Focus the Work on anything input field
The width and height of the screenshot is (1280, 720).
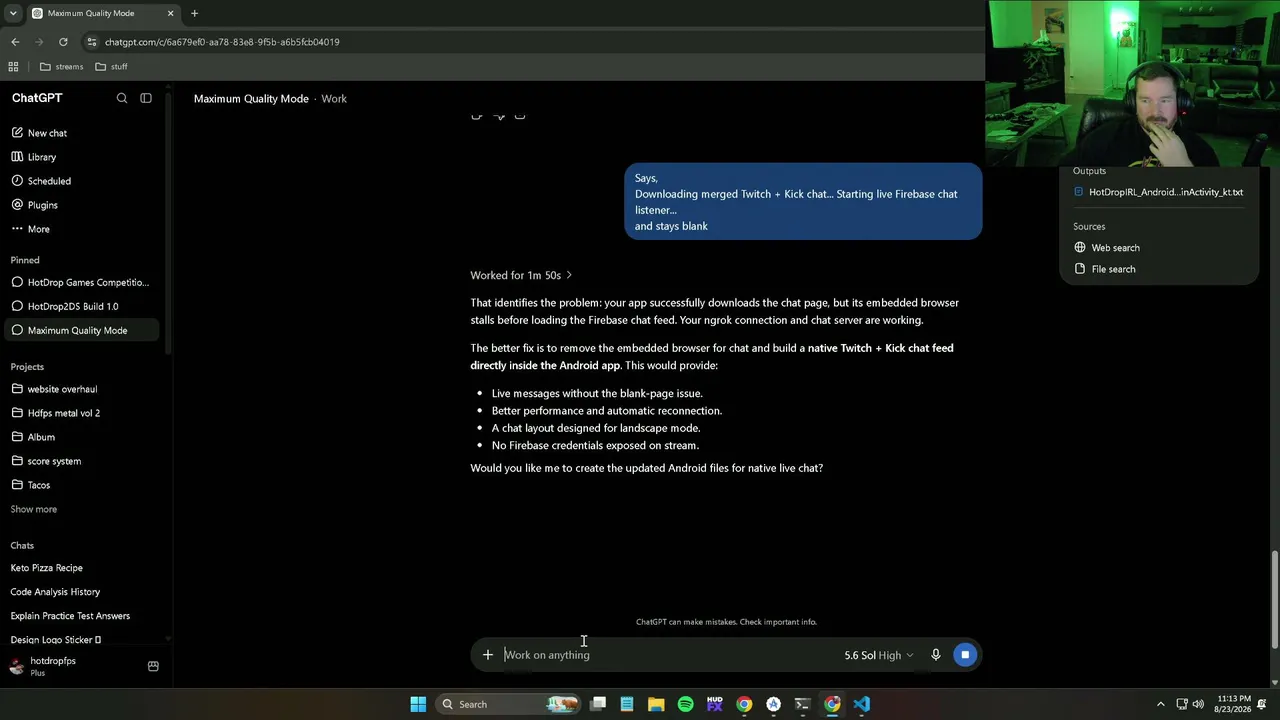(x=670, y=655)
